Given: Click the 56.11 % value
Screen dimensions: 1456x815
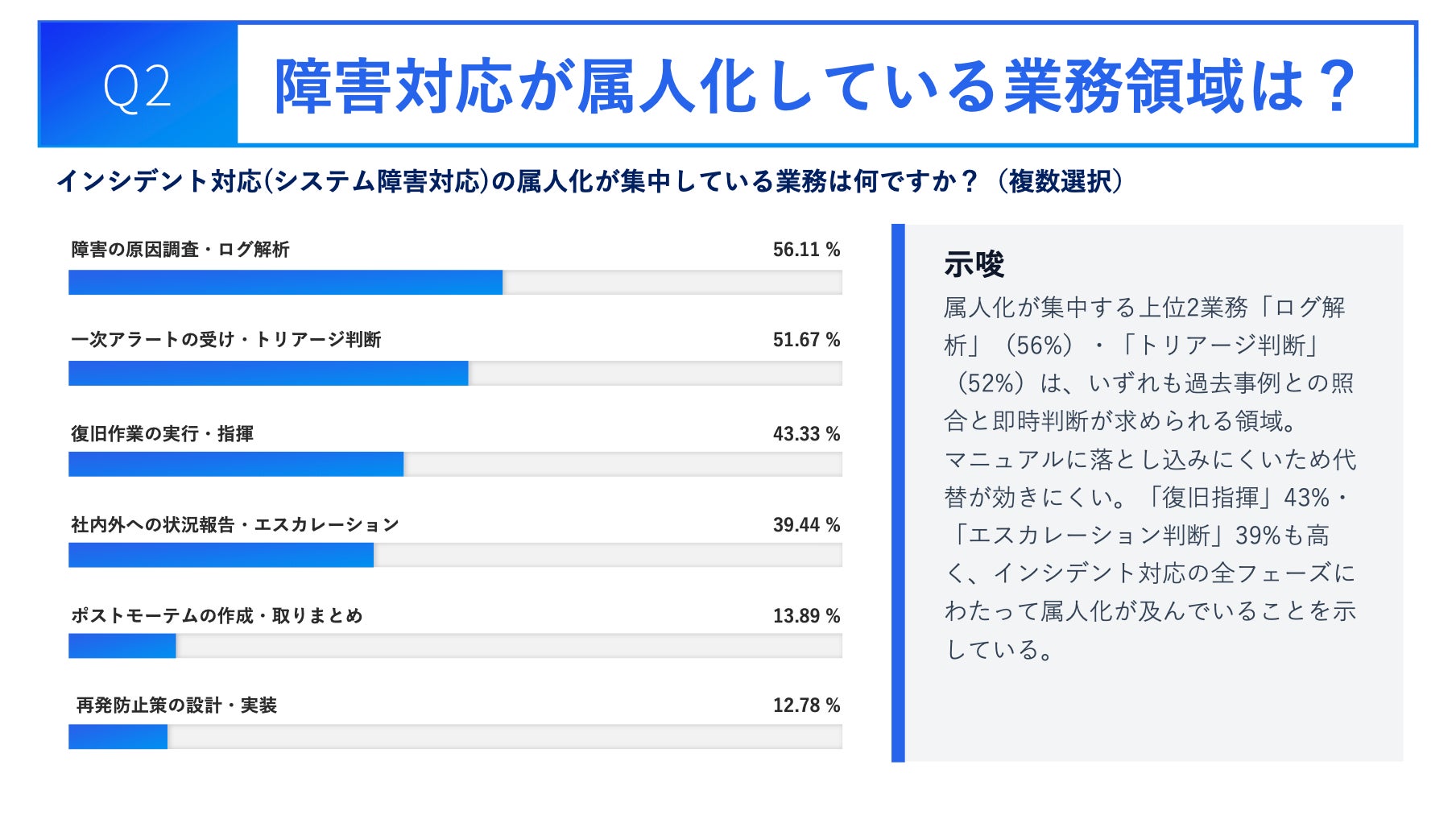Looking at the screenshot, I should [x=806, y=250].
